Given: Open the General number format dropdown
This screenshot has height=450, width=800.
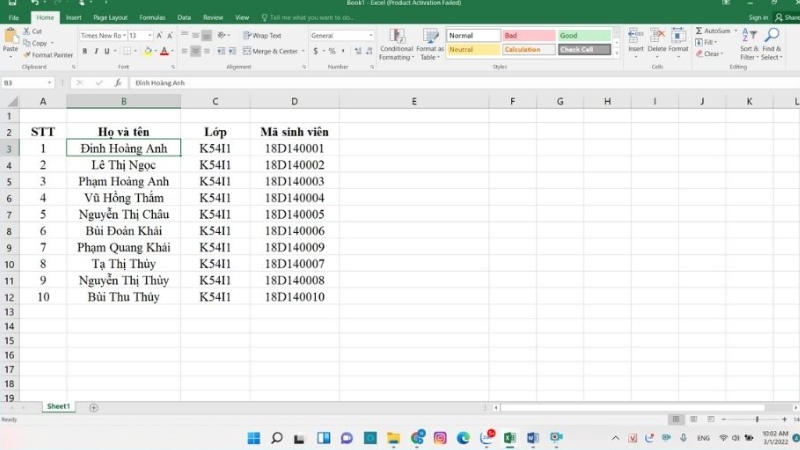Looking at the screenshot, I should pos(370,36).
